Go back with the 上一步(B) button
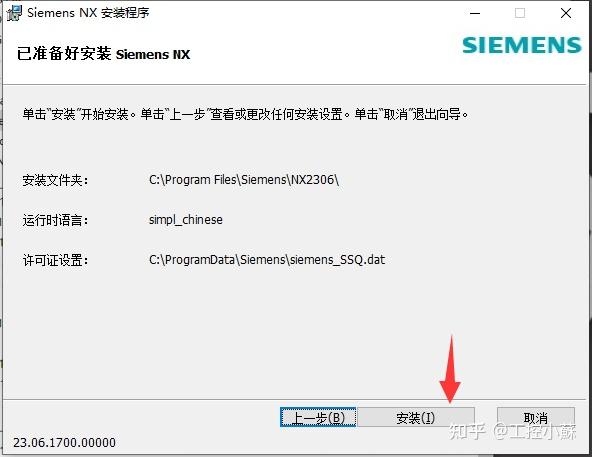Image resolution: width=592 pixels, height=457 pixels. pyautogui.click(x=318, y=417)
